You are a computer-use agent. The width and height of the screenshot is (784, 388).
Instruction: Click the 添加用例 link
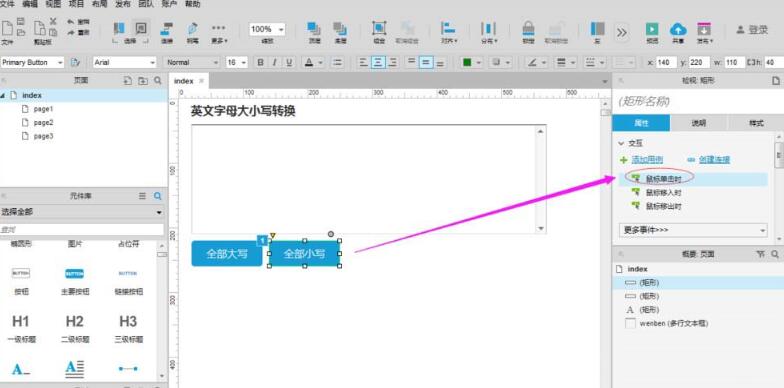[x=647, y=160]
